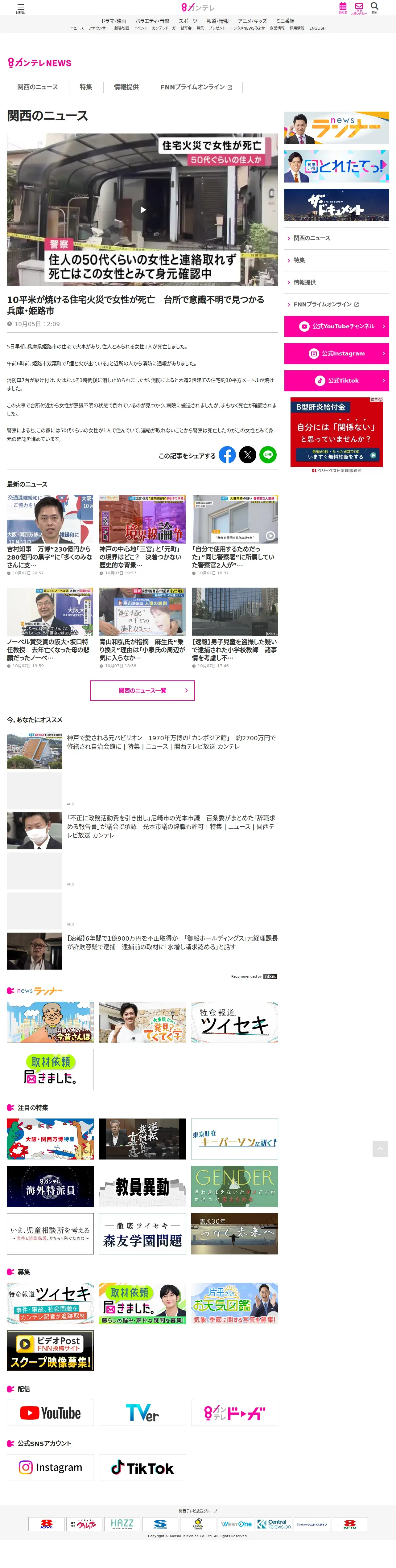Click the 関西のニュース一覧 button
Viewport: 396px width, 1568px height.
click(142, 690)
